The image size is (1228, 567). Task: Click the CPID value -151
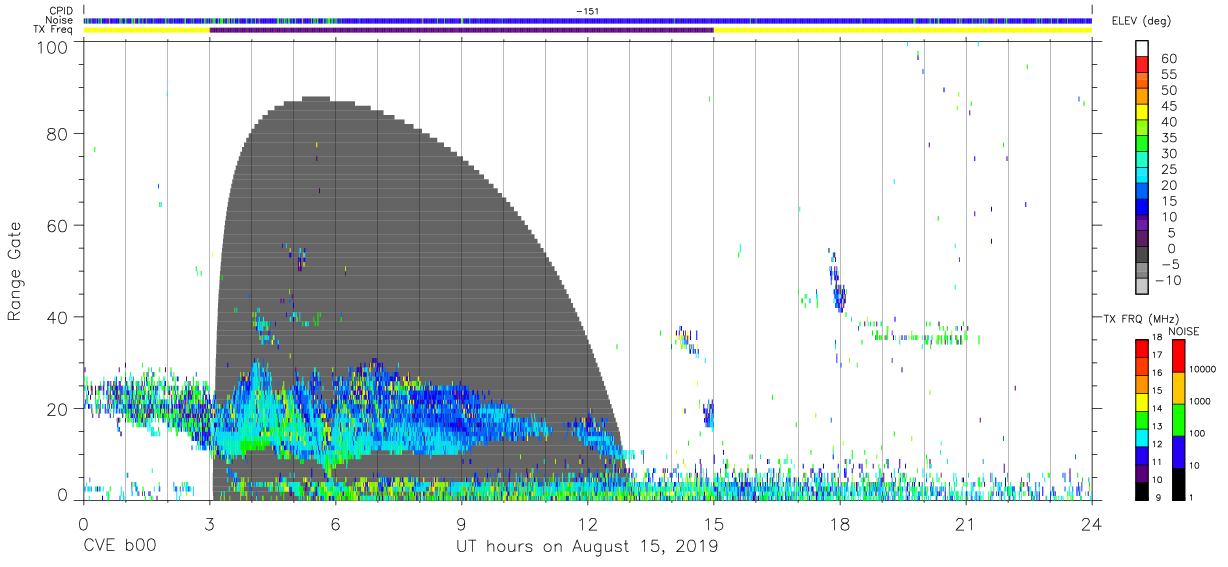pyautogui.click(x=587, y=10)
